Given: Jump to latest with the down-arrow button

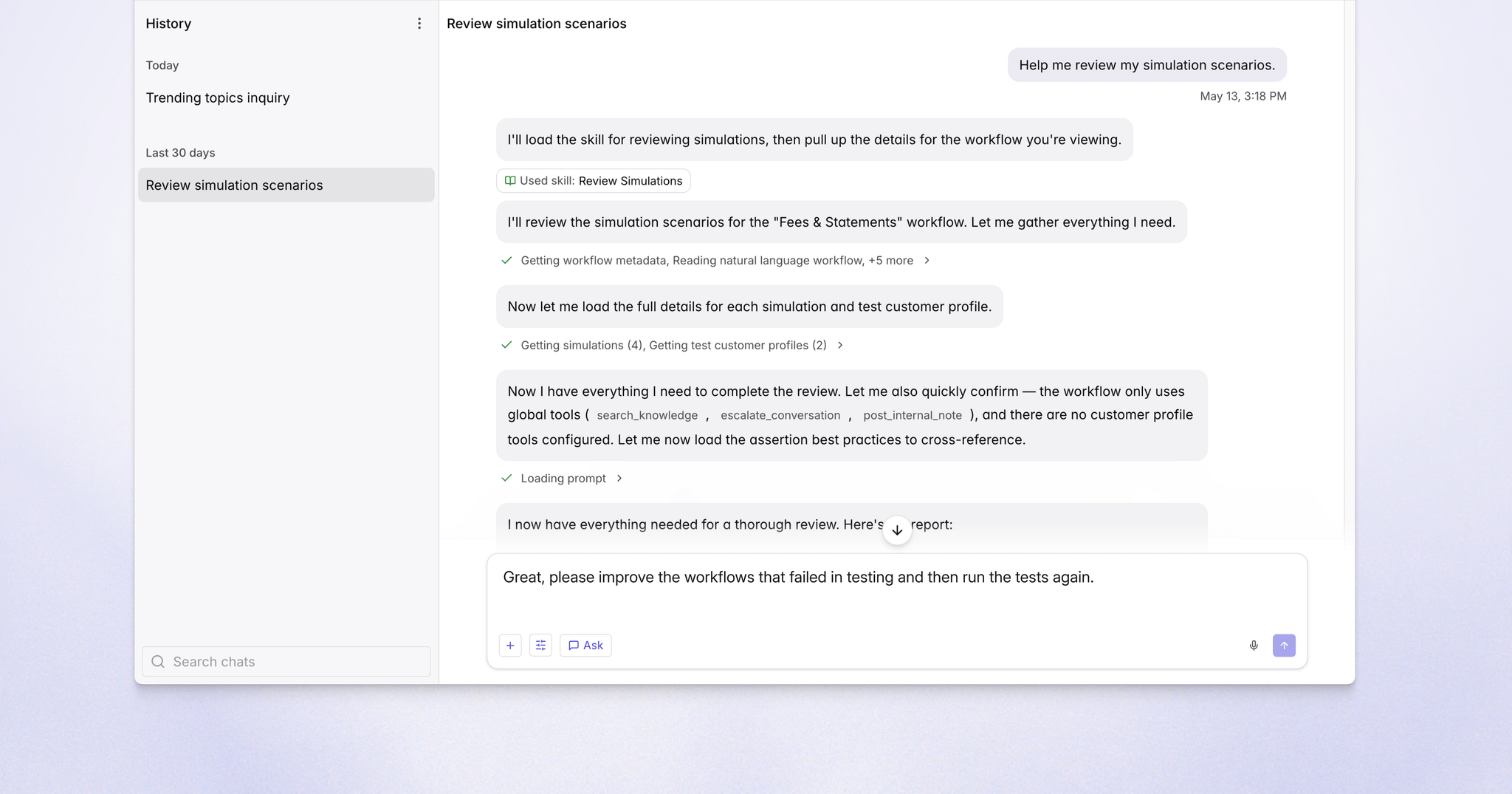Looking at the screenshot, I should (x=897, y=530).
